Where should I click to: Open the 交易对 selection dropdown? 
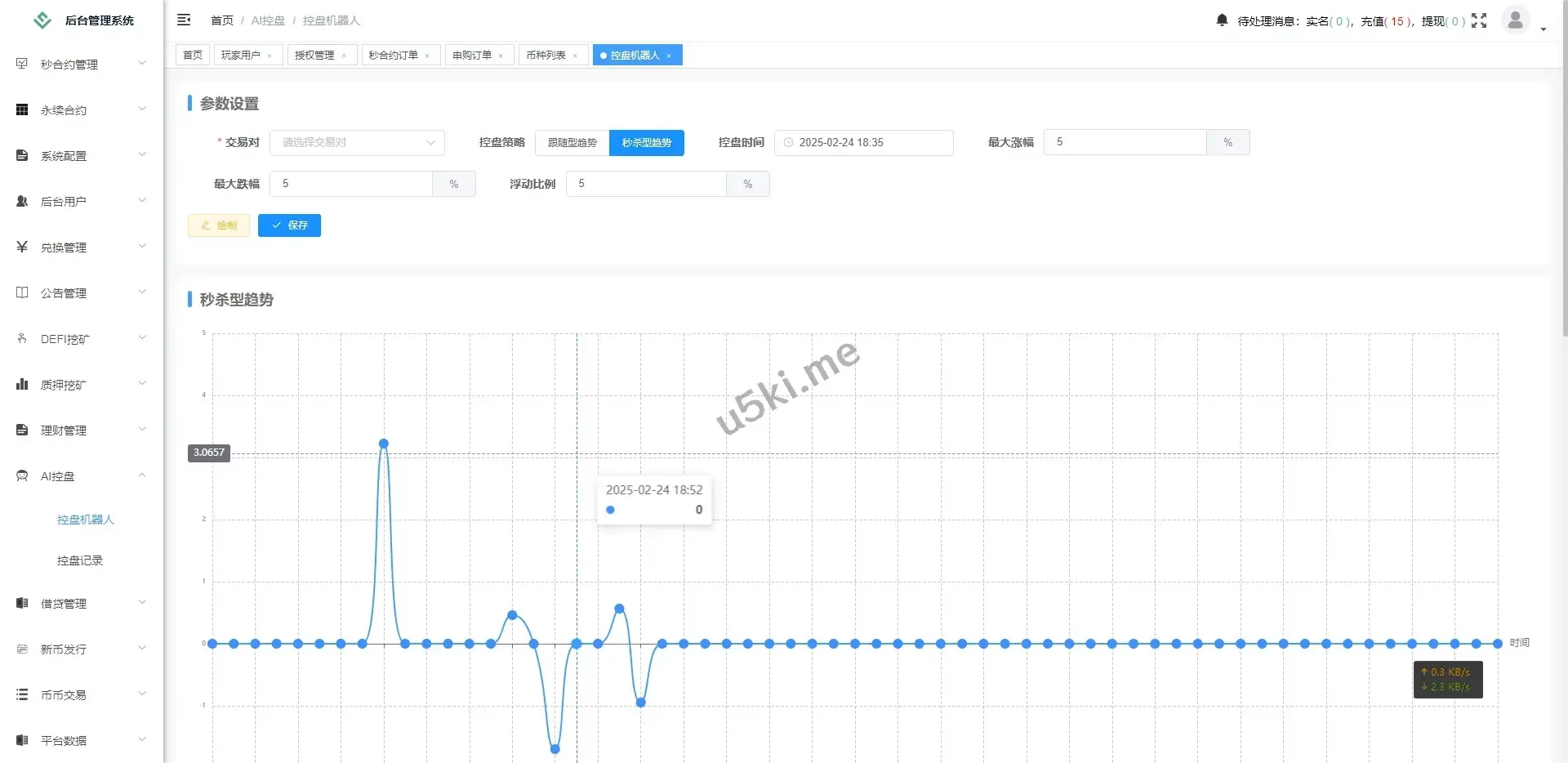(357, 143)
